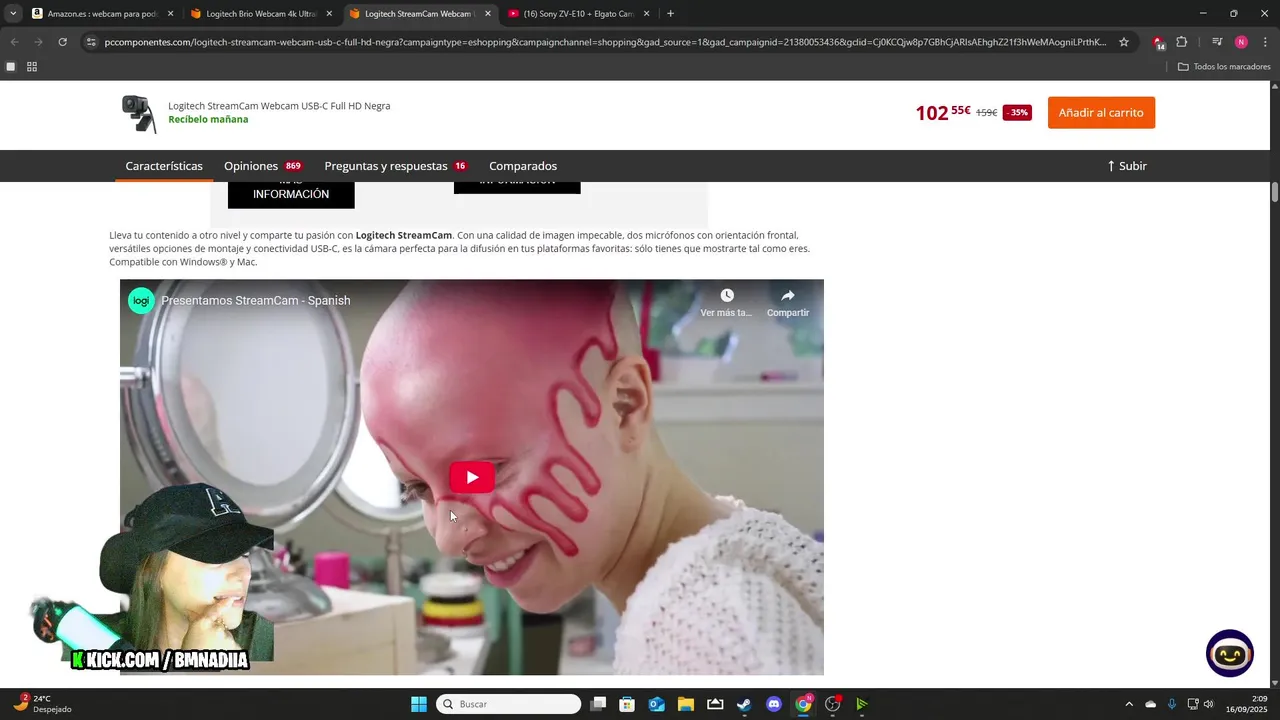Image resolution: width=1280 pixels, height=720 pixels.
Task: Open the media controls toolbar icon
Action: pos(1217,42)
